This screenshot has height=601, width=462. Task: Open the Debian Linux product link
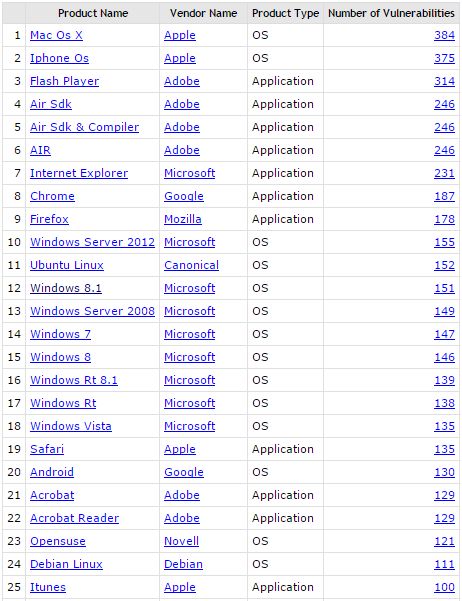(66, 564)
